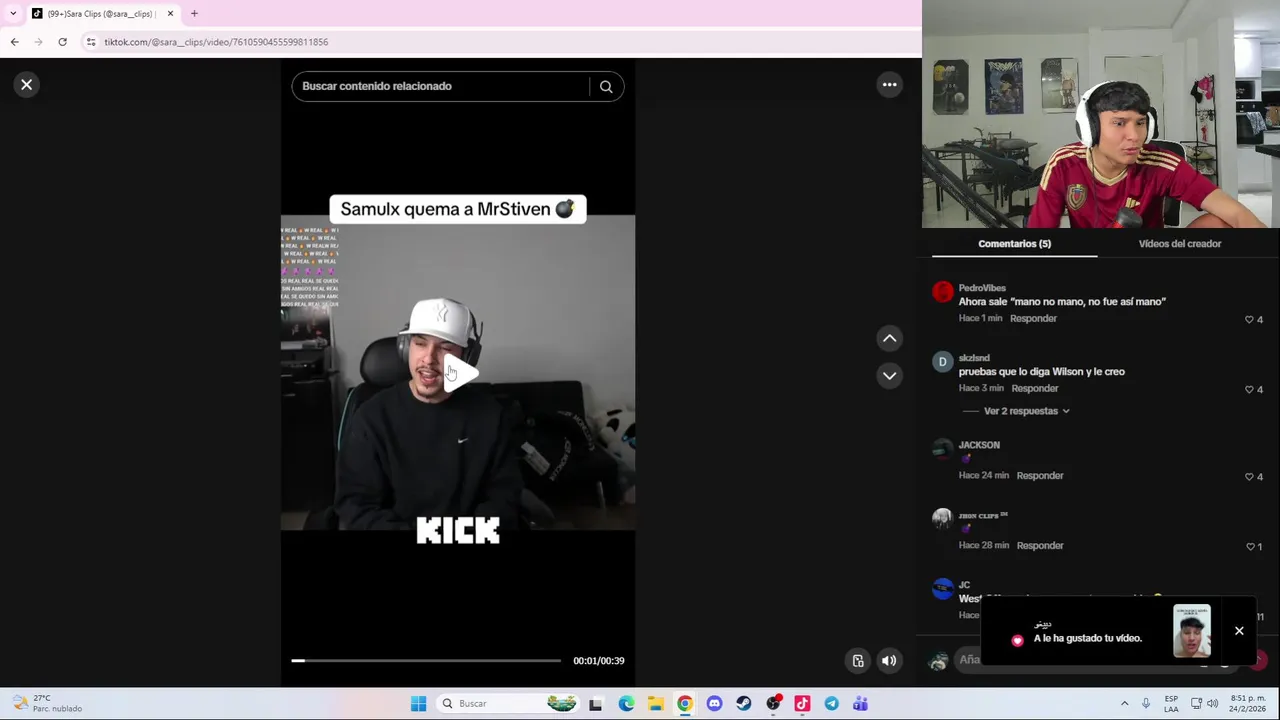This screenshot has width=1280, height=720.
Task: Open Discord from the taskbar
Action: (x=714, y=704)
